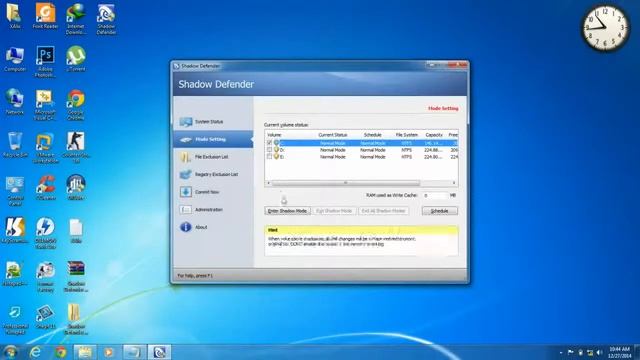Select the D: drive icon in the volume list
Image resolution: width=640 pixels, height=360 pixels.
276,150
